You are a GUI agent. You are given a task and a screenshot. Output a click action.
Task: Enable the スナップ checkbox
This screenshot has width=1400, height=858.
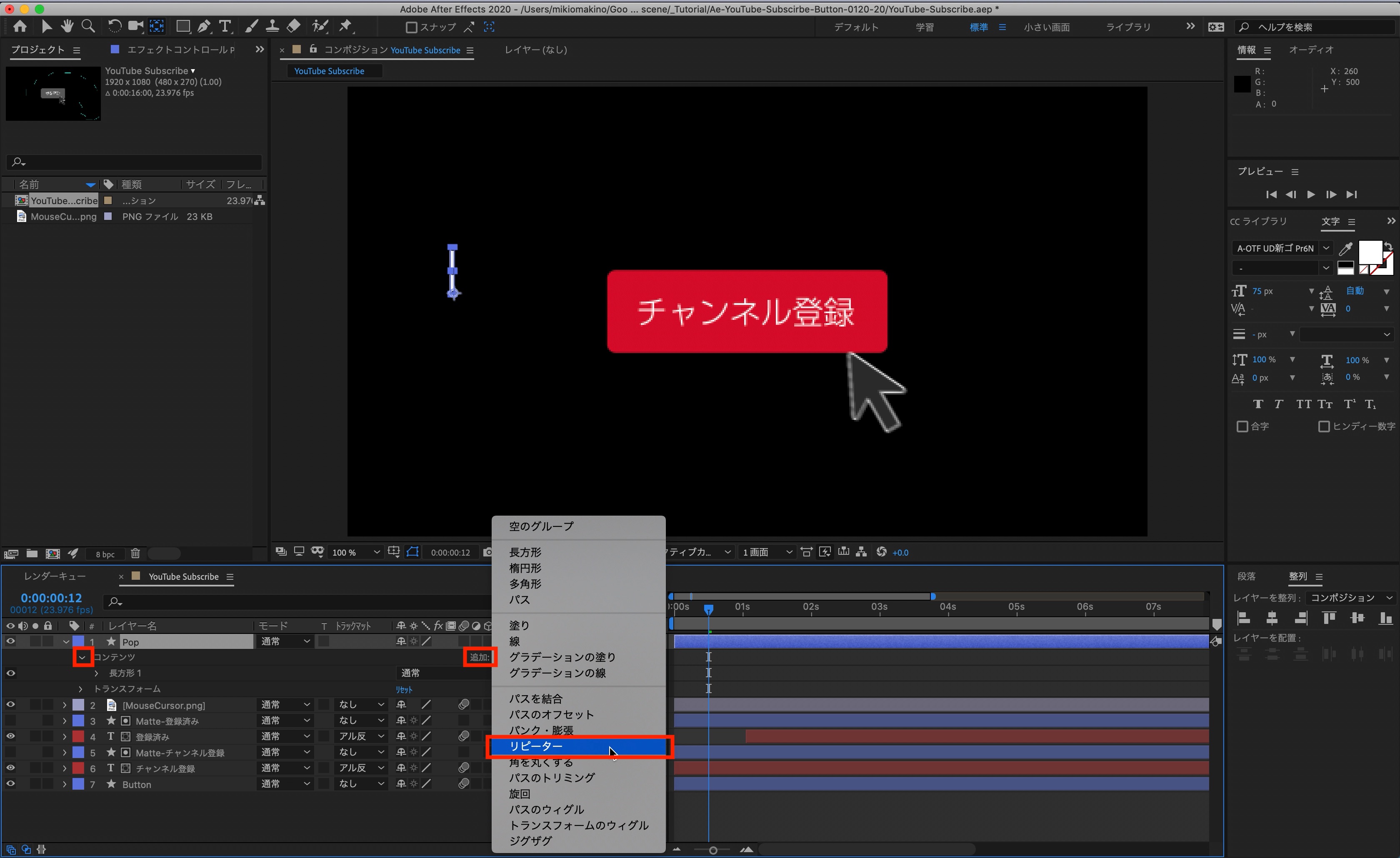pyautogui.click(x=412, y=27)
